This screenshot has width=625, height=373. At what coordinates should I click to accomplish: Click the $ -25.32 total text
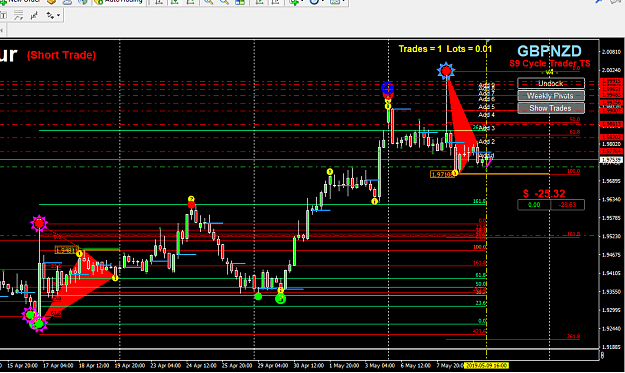(544, 194)
